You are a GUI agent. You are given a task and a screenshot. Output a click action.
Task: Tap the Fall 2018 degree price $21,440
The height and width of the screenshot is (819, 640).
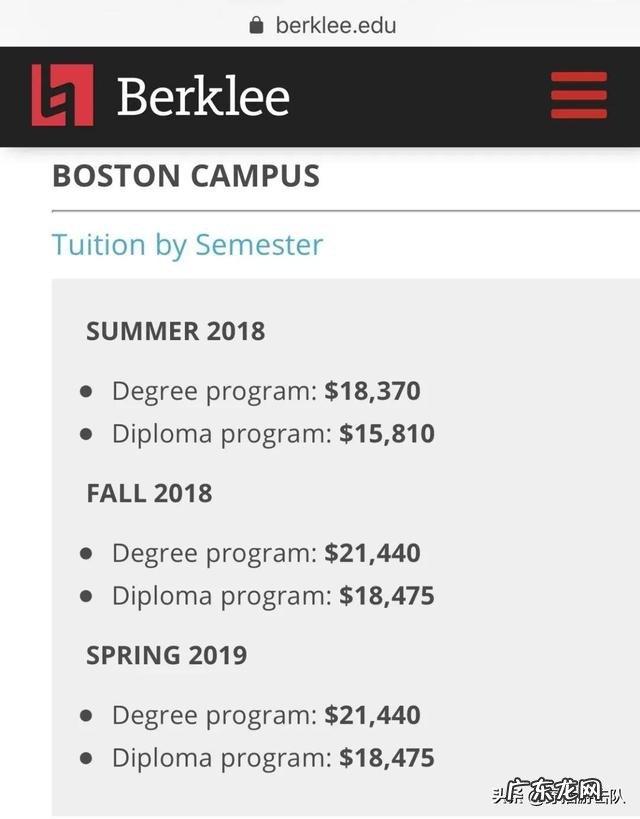point(372,553)
